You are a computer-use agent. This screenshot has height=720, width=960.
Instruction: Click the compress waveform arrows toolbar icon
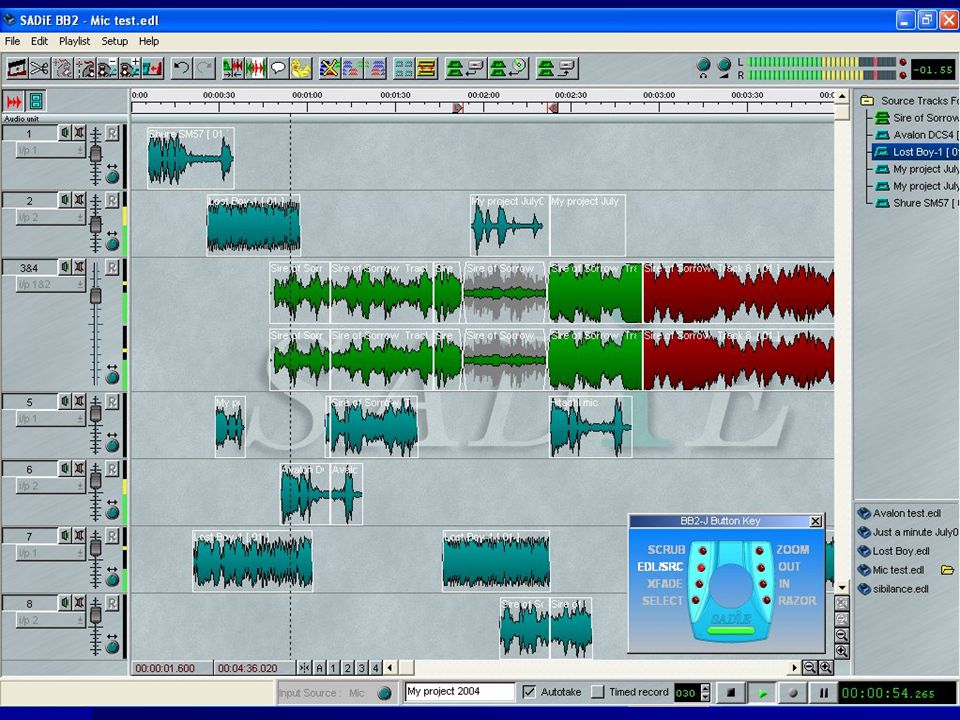[233, 68]
